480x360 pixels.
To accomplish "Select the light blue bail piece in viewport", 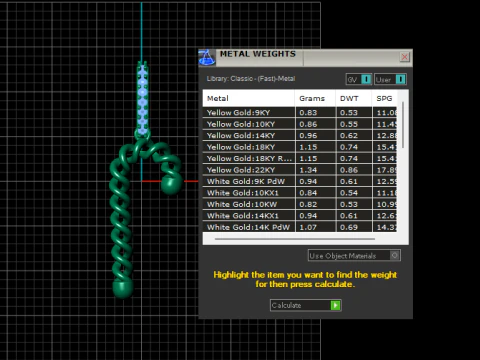I will click(x=143, y=100).
